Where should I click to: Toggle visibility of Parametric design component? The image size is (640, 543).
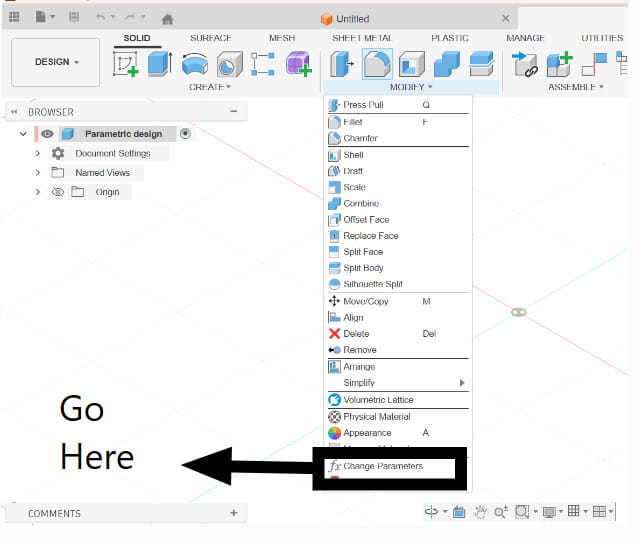tap(47, 134)
